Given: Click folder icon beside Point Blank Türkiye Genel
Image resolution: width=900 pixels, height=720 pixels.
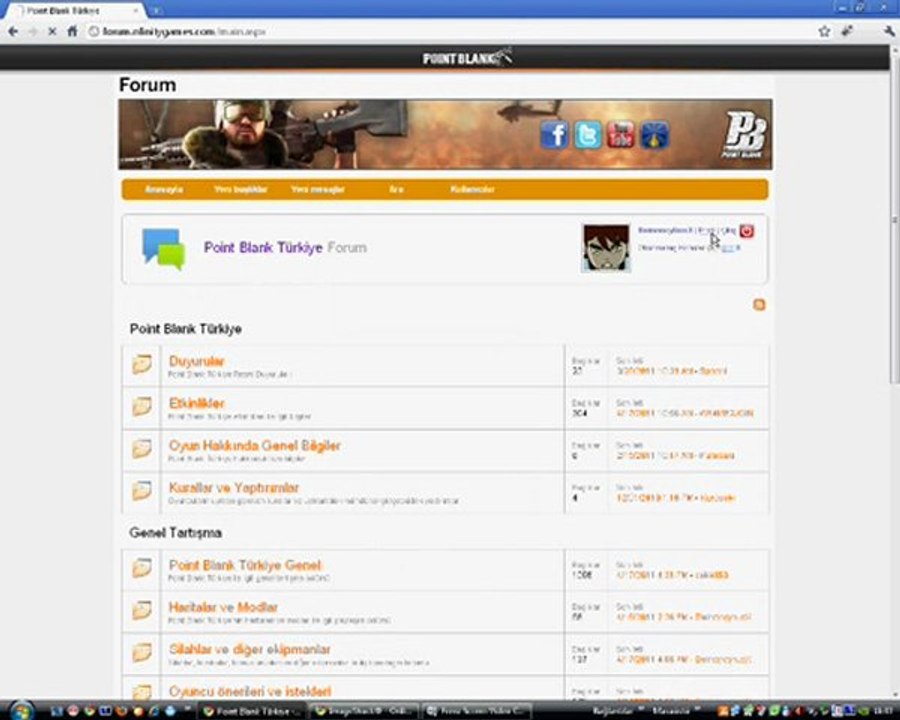Looking at the screenshot, I should point(142,568).
